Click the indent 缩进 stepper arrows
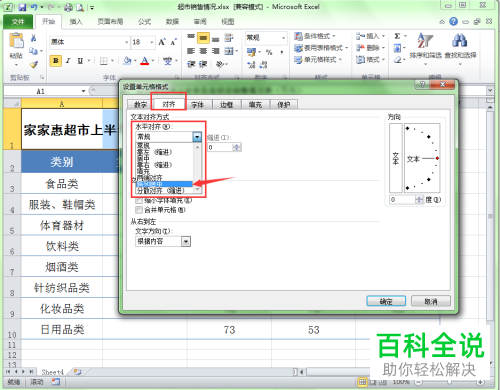Screen dimensions: 500x390 coord(237,147)
